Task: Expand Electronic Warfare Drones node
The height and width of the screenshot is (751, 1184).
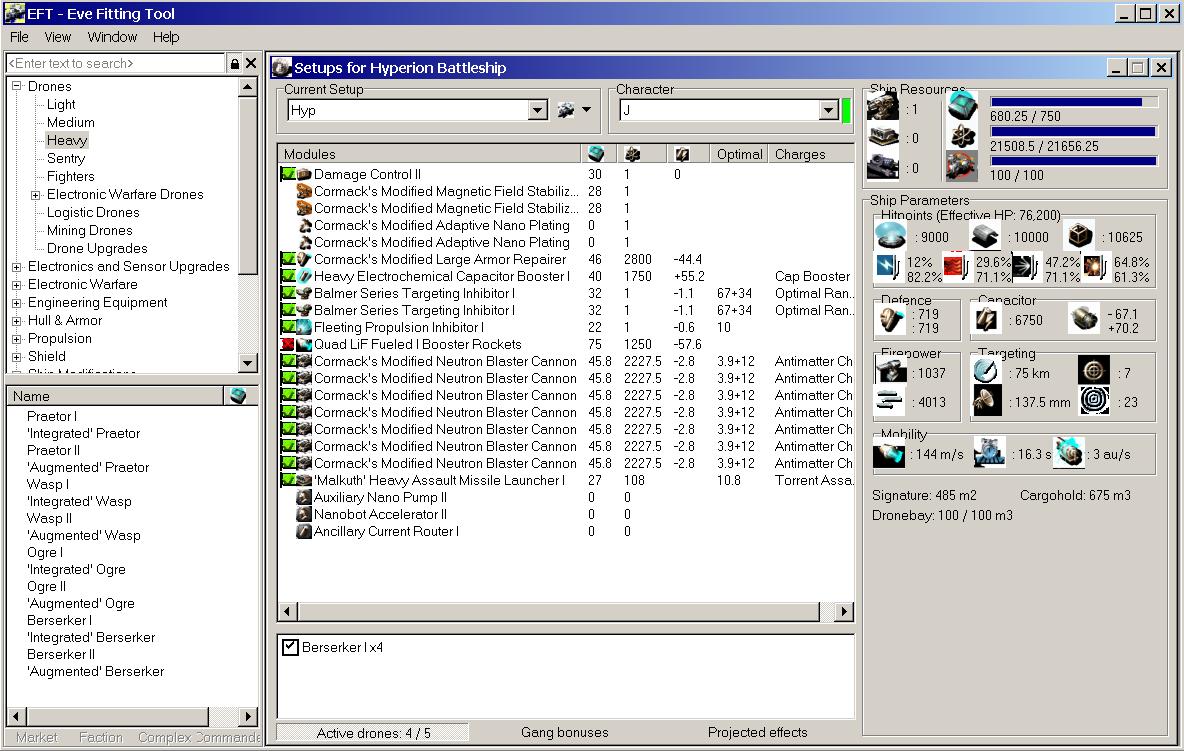Action: click(x=35, y=195)
